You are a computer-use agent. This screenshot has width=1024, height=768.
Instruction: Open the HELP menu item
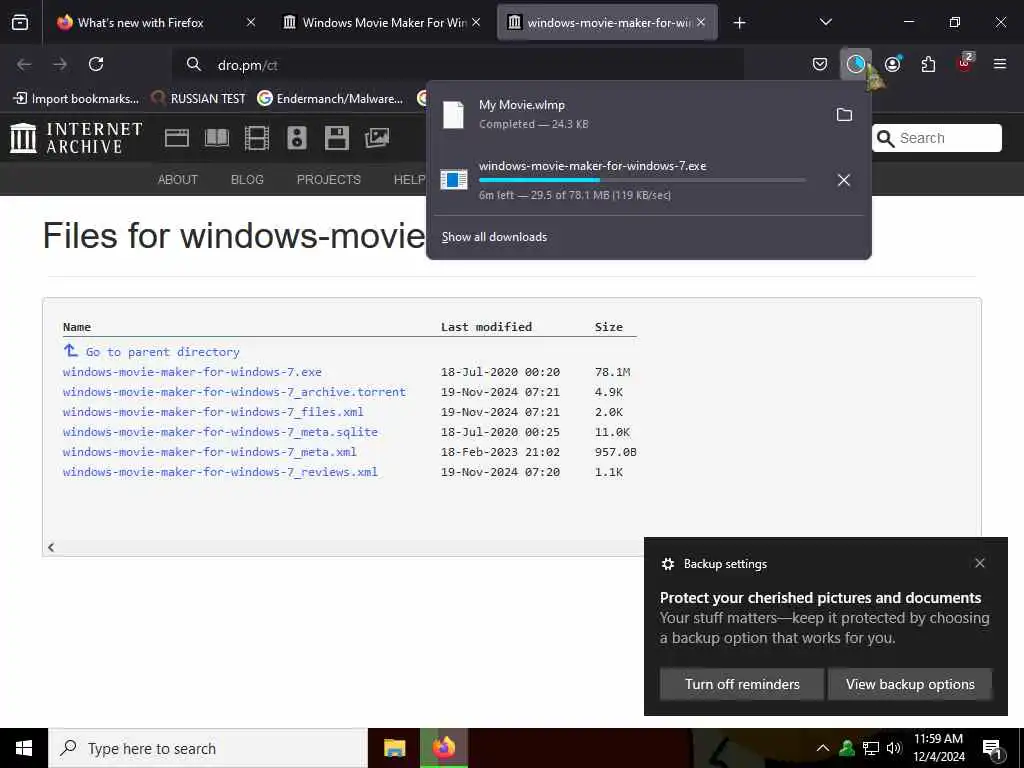point(409,180)
